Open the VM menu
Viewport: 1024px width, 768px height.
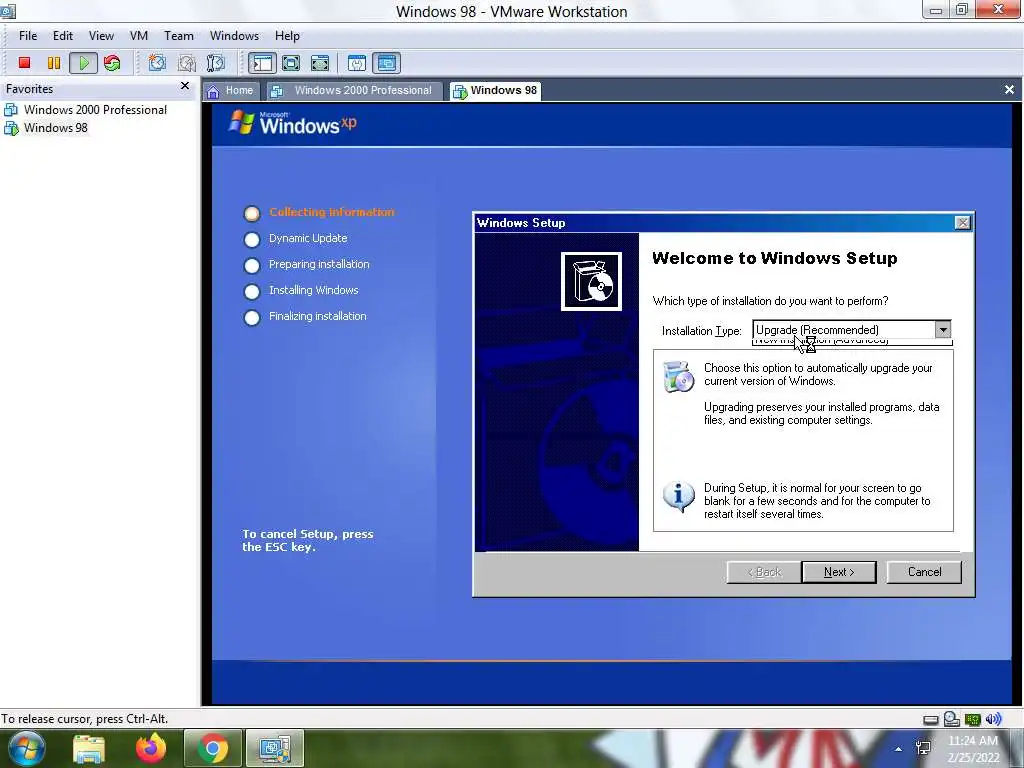point(138,36)
